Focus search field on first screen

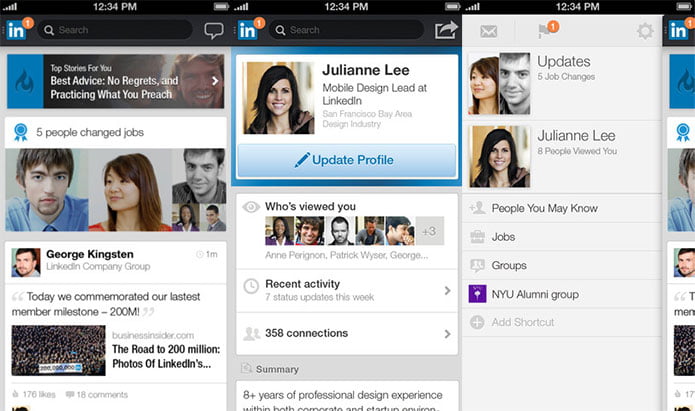coord(115,30)
